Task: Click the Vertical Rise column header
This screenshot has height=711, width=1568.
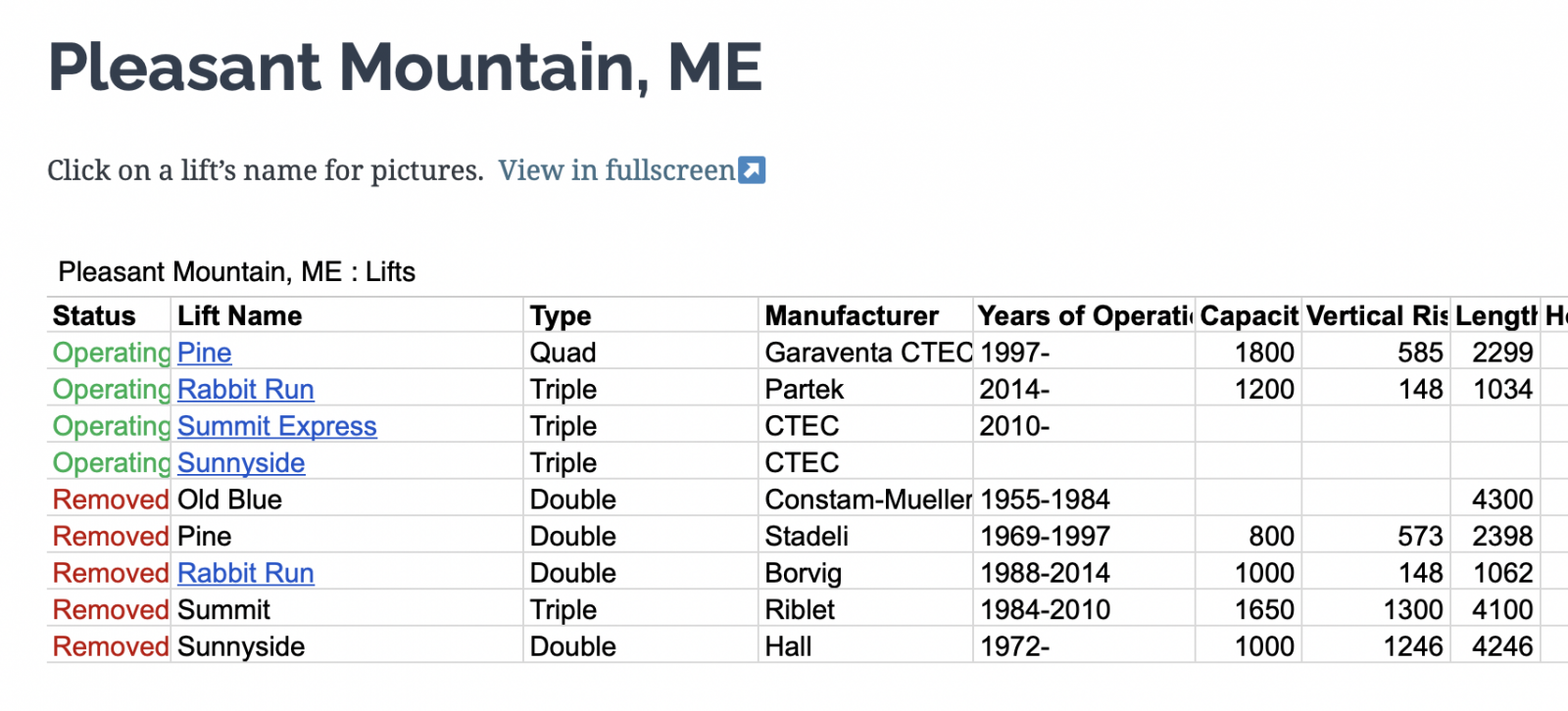Action: (x=1376, y=316)
